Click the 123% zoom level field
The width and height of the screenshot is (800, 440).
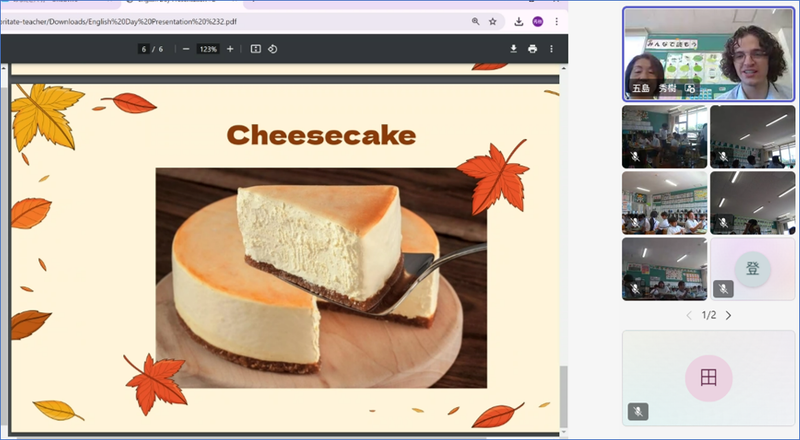click(208, 49)
